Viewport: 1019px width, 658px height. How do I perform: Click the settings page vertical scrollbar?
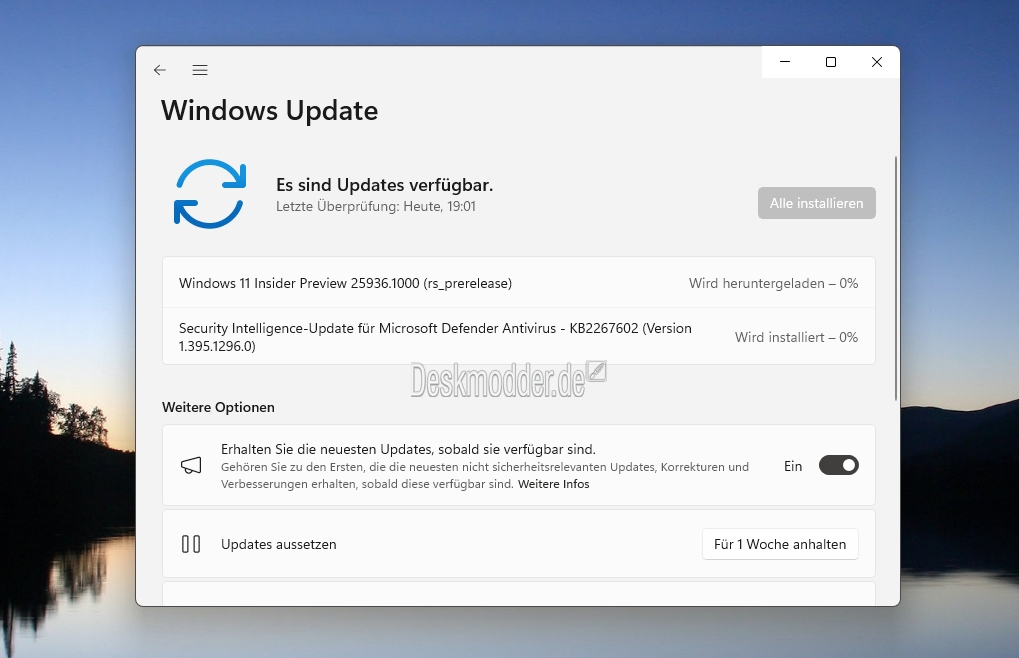pyautogui.click(x=896, y=278)
